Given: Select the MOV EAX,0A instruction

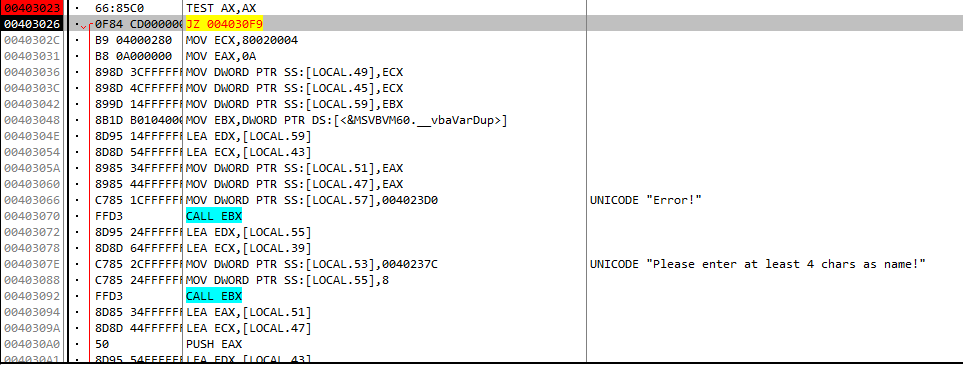Looking at the screenshot, I should (222, 56).
